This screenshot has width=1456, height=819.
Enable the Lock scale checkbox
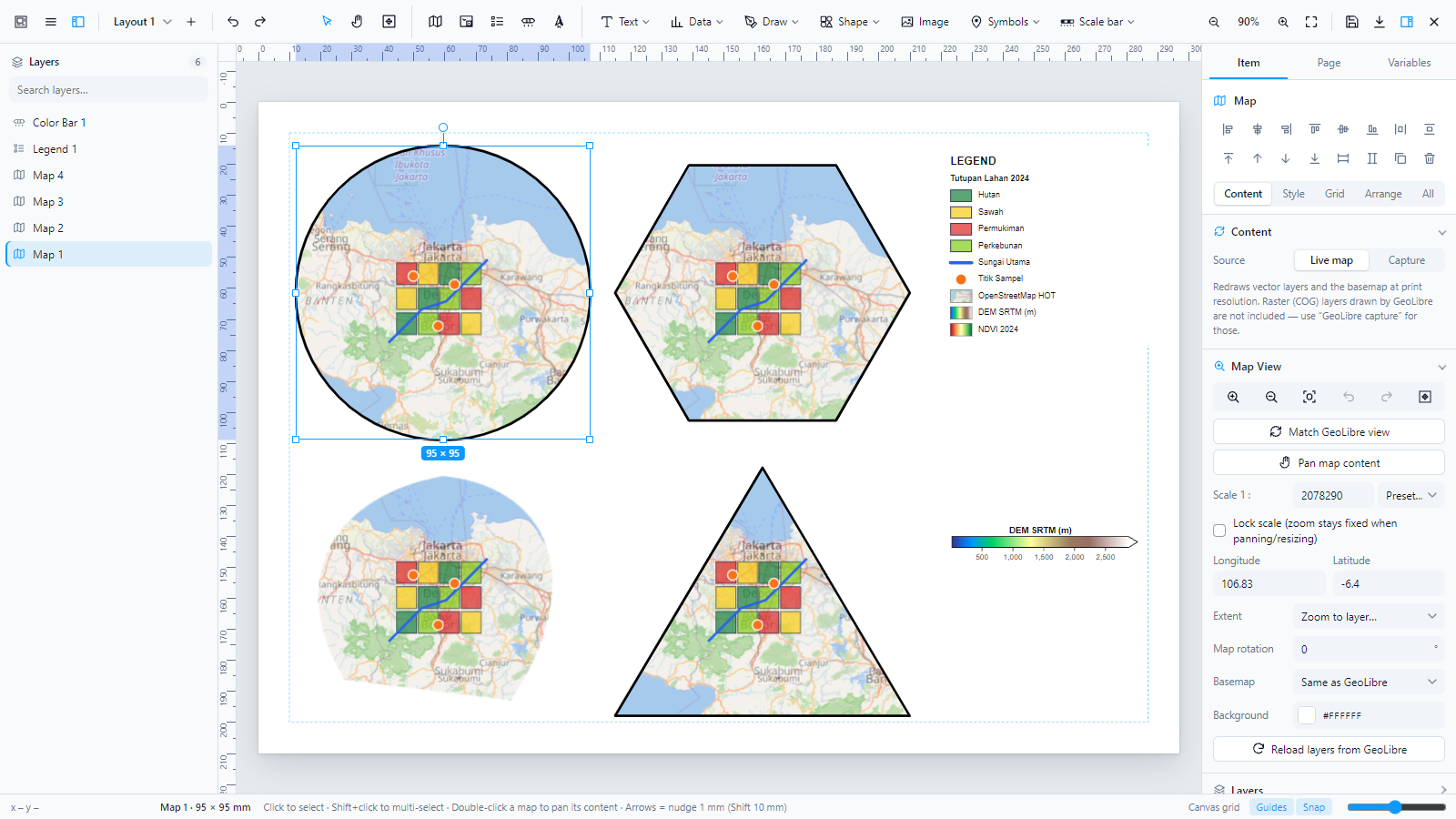(1219, 531)
